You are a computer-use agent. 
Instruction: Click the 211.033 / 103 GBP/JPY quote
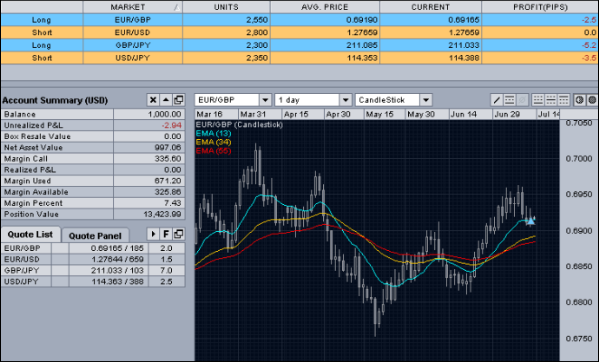pos(117,270)
